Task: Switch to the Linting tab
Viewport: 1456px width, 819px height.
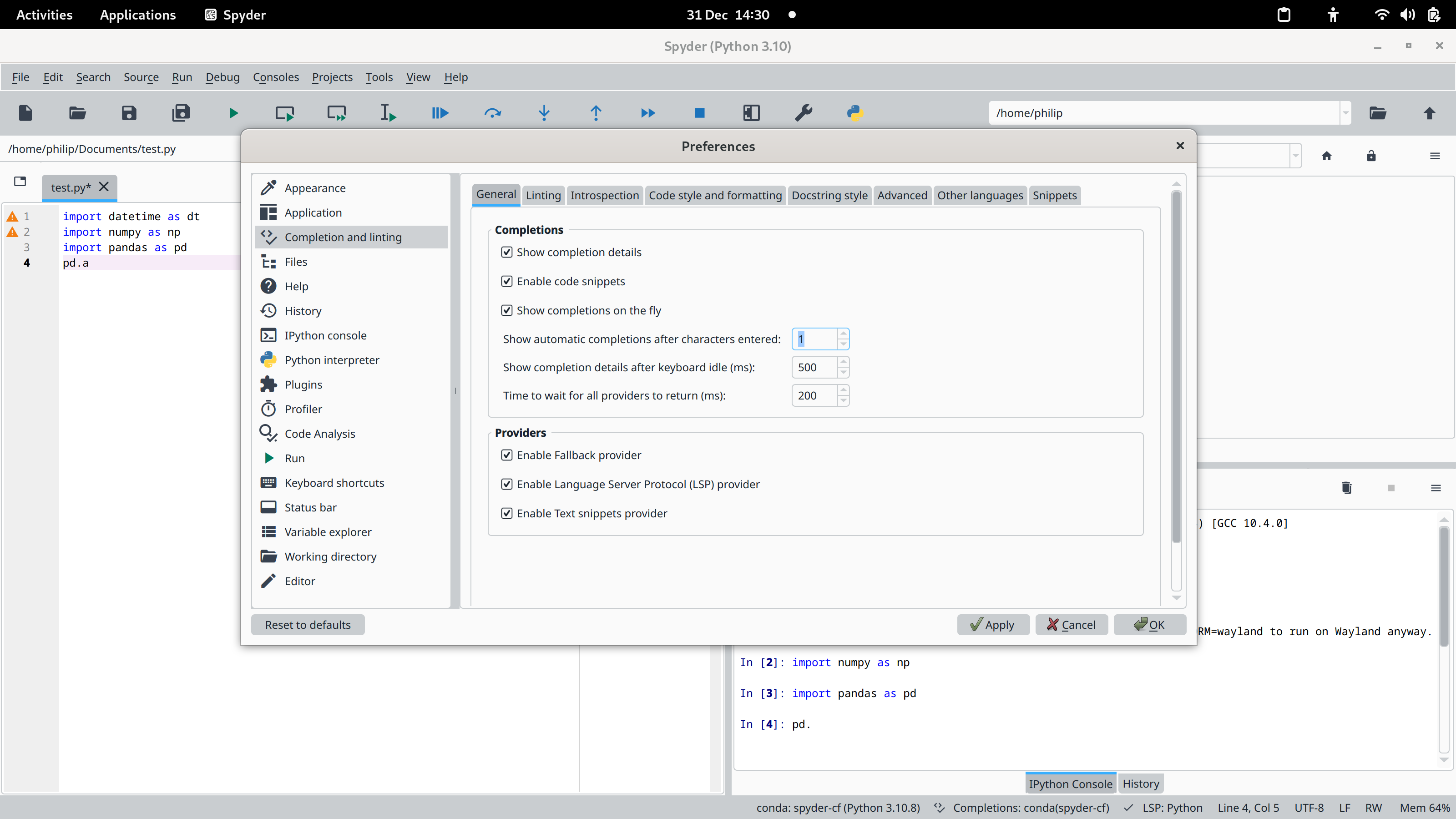Action: pos(543,196)
